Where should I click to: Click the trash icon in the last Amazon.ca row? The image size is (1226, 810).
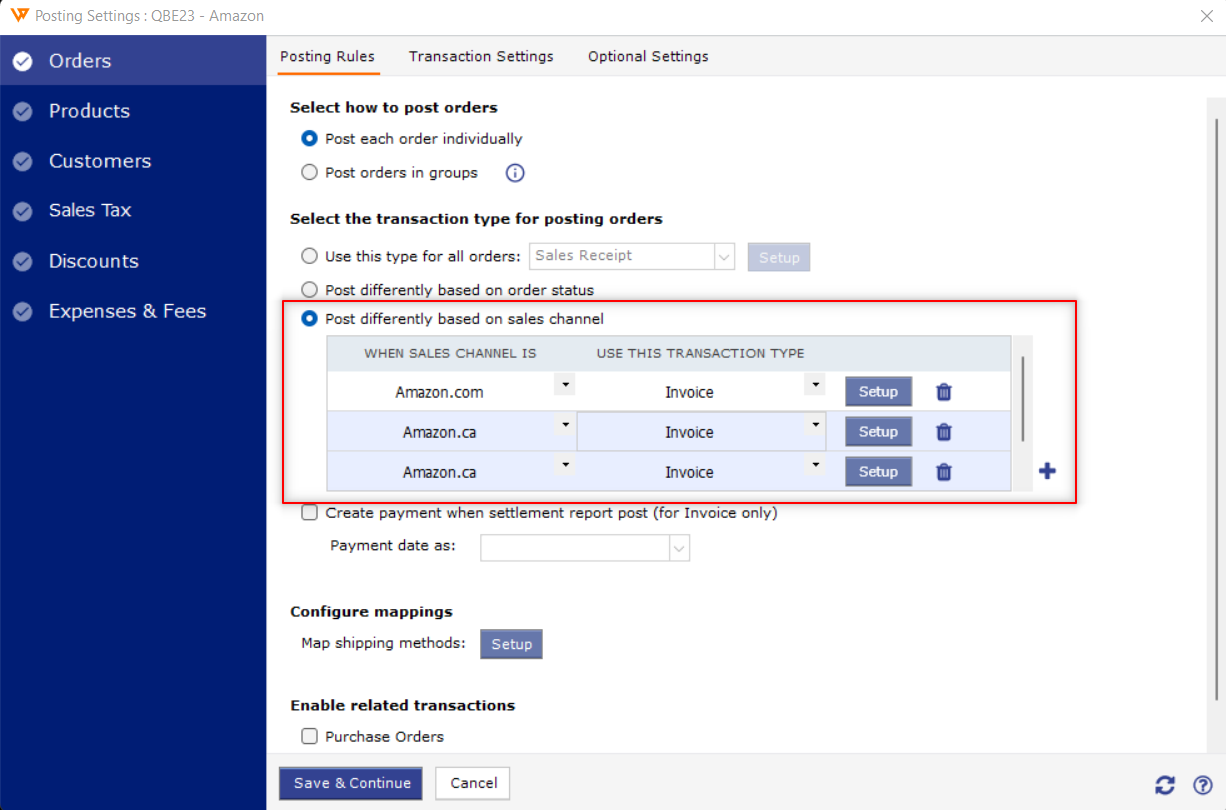point(943,472)
